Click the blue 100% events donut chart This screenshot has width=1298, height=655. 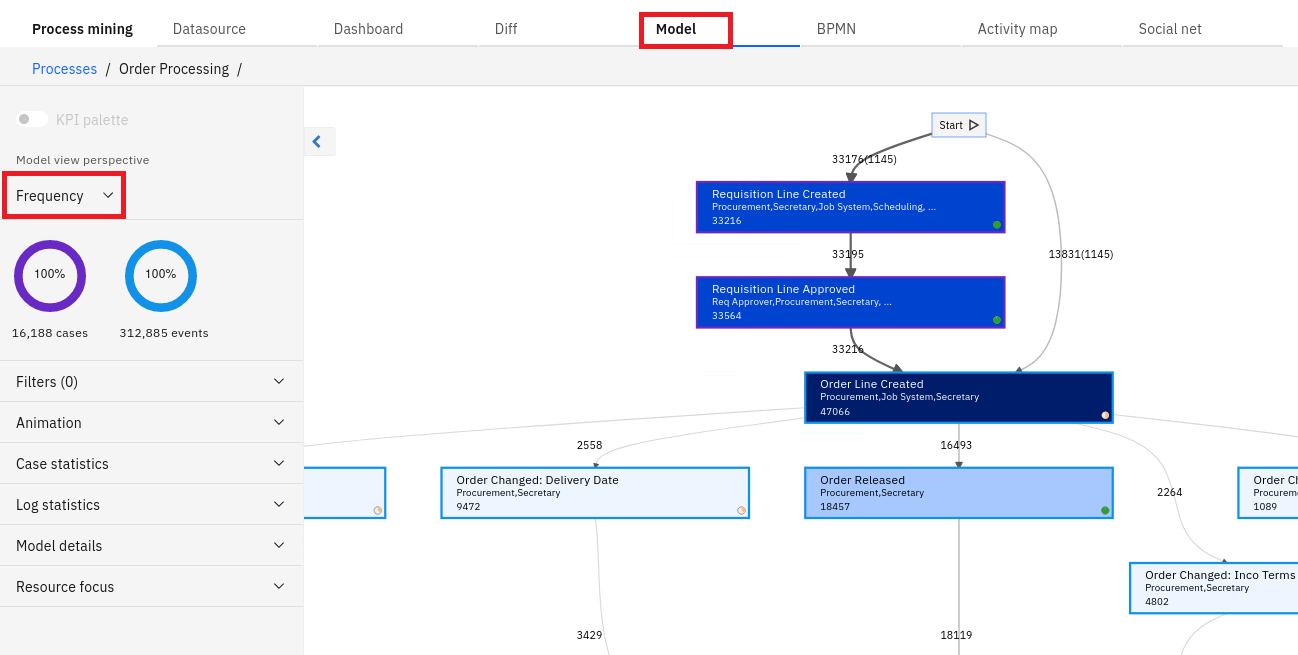[161, 275]
